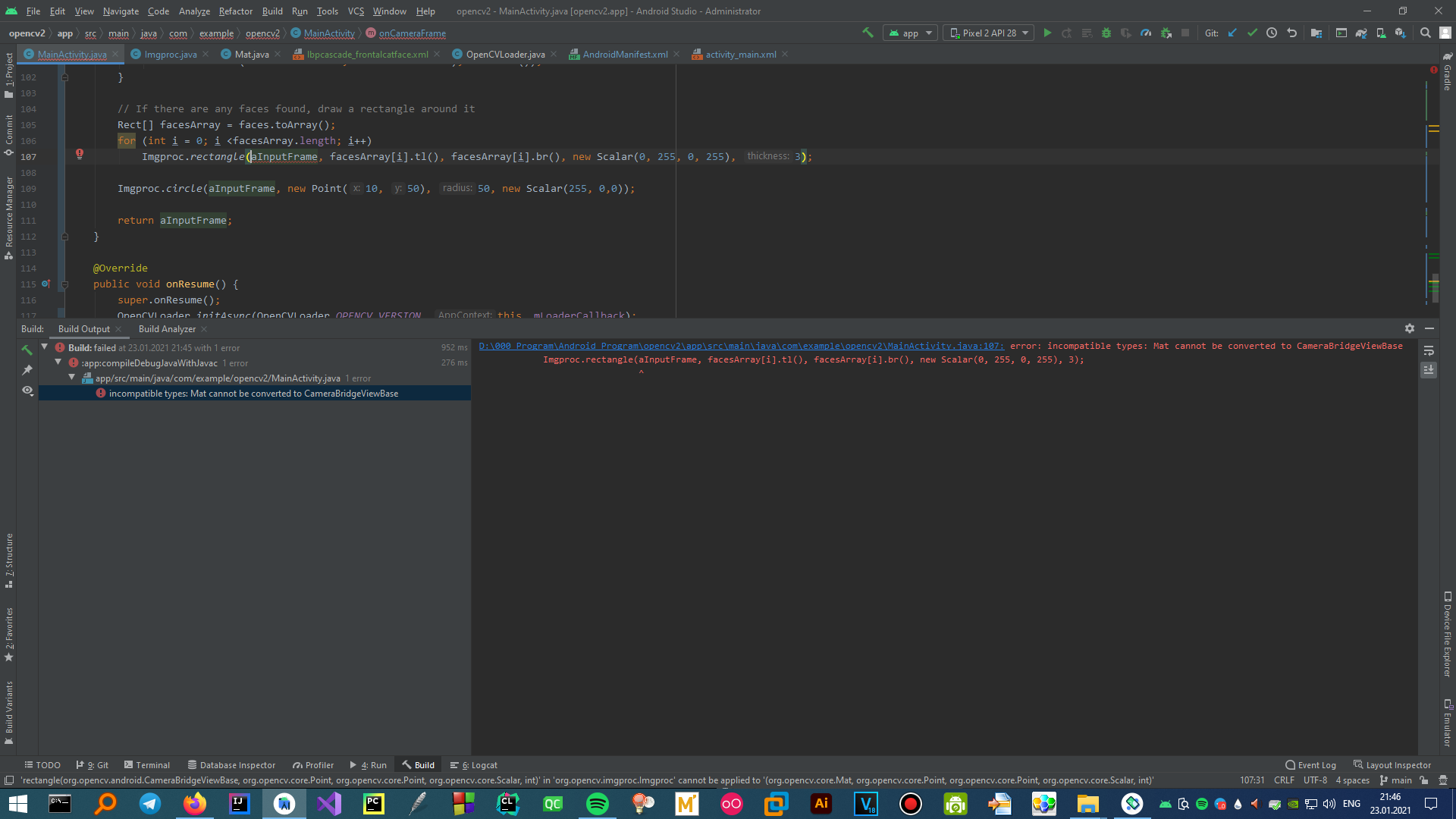Click the Git rollback arrow icon
Screen dimensions: 1456x819
click(1291, 33)
